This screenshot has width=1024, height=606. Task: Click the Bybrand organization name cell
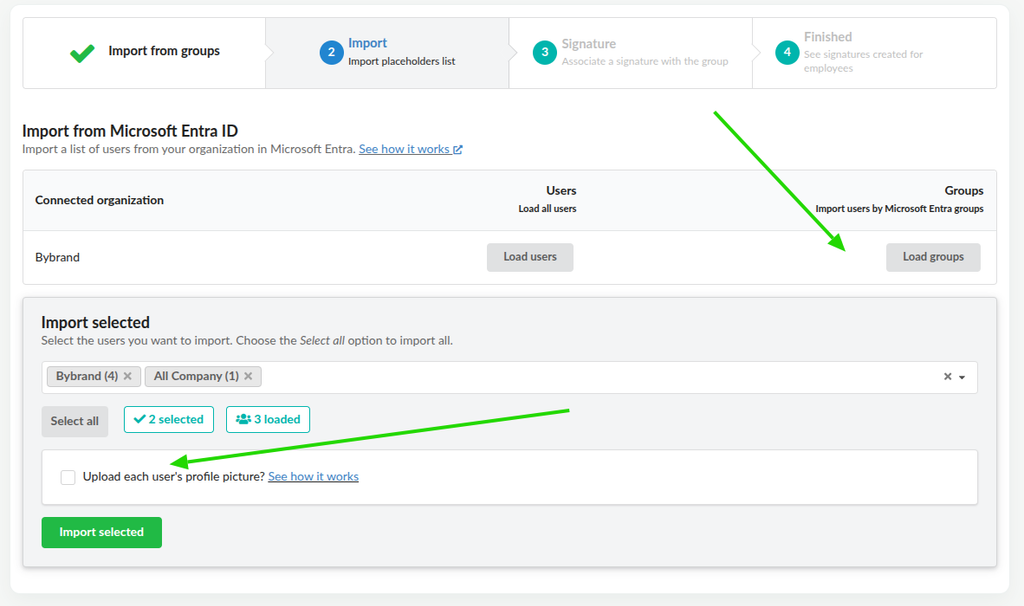coord(57,257)
